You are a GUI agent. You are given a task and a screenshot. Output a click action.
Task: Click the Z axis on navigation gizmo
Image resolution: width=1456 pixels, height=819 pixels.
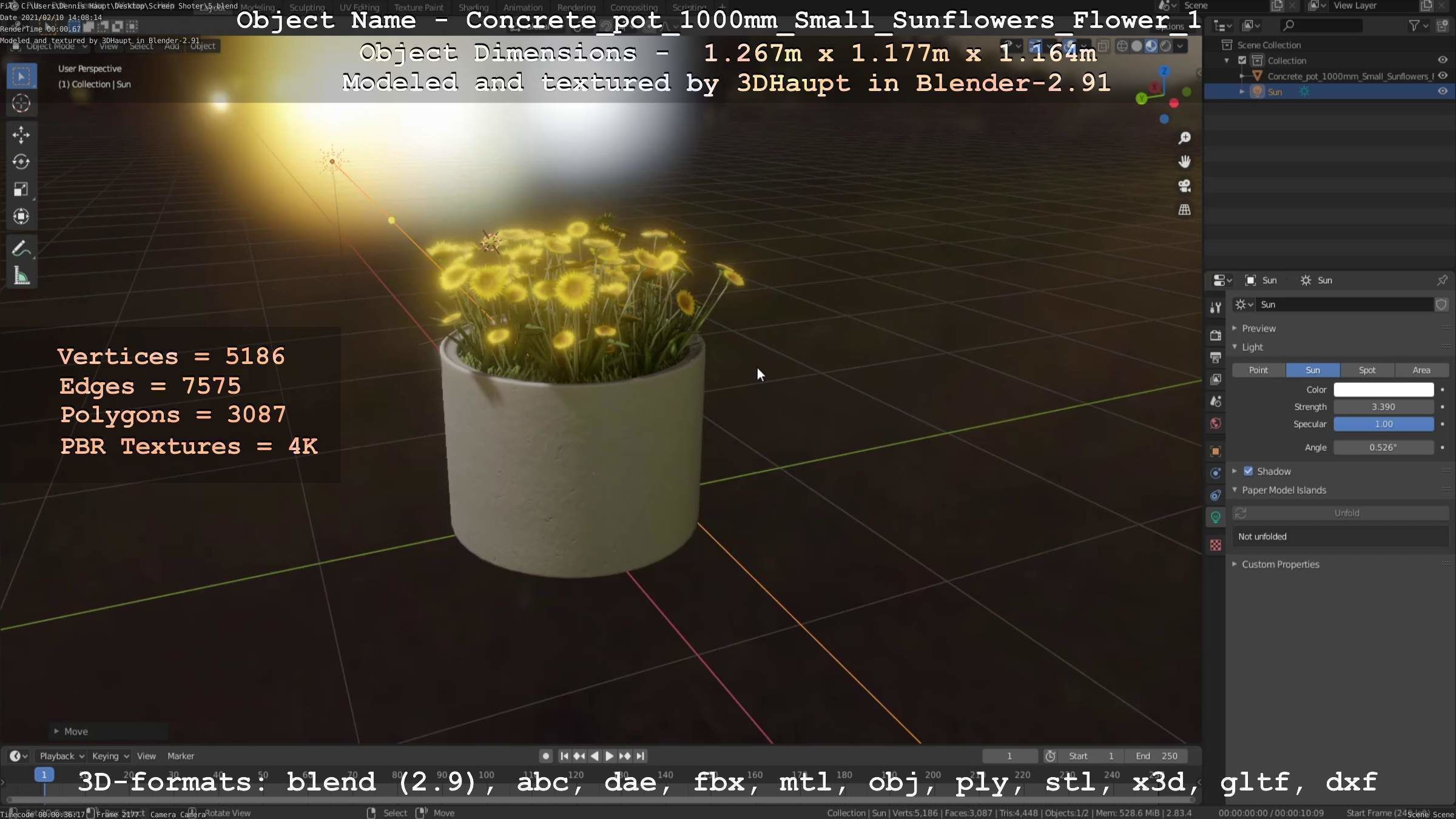point(1164,71)
